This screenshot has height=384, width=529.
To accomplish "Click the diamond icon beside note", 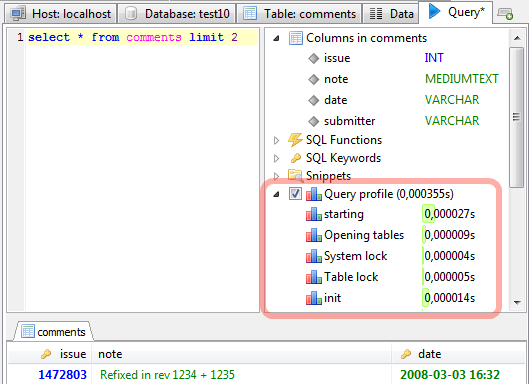I will point(314,79).
